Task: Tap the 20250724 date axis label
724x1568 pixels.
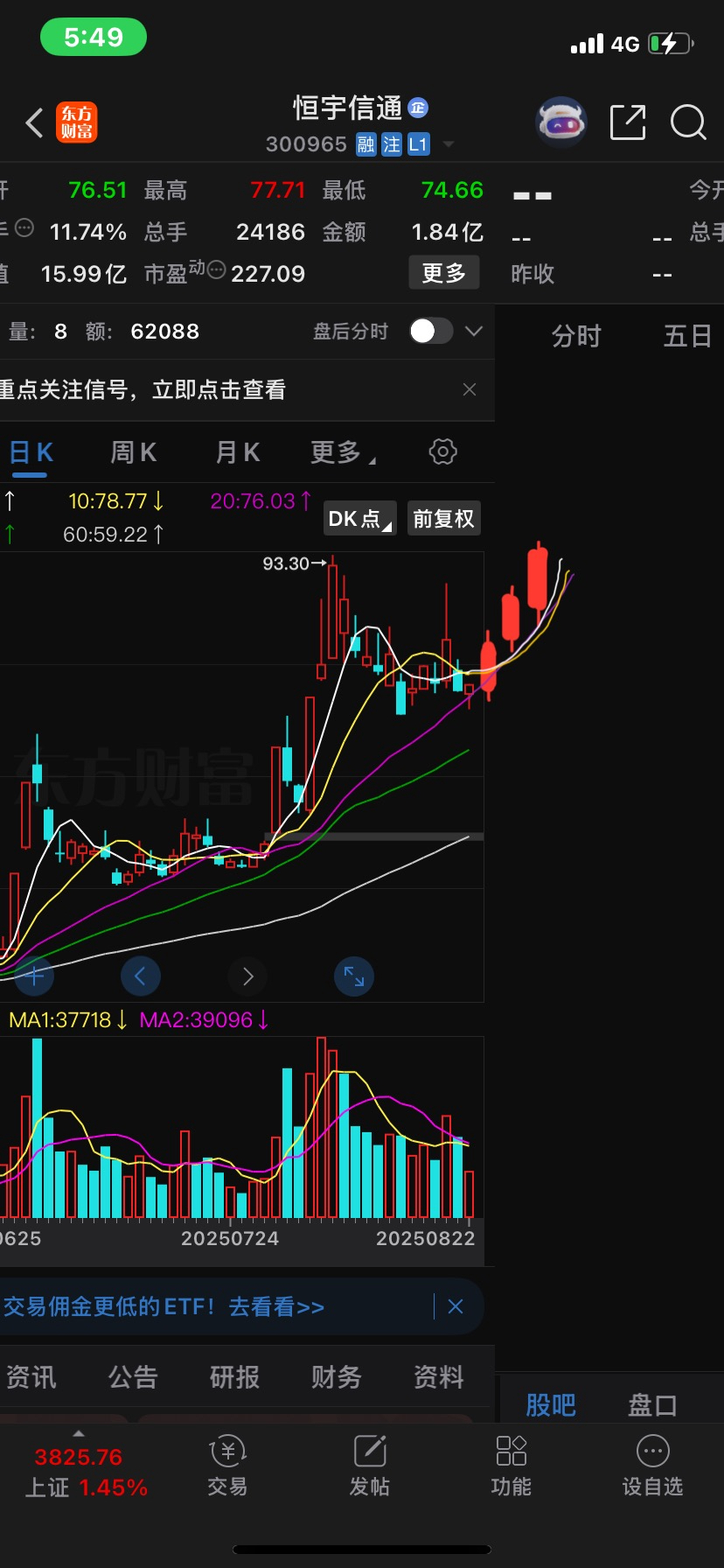Action: (x=230, y=1238)
